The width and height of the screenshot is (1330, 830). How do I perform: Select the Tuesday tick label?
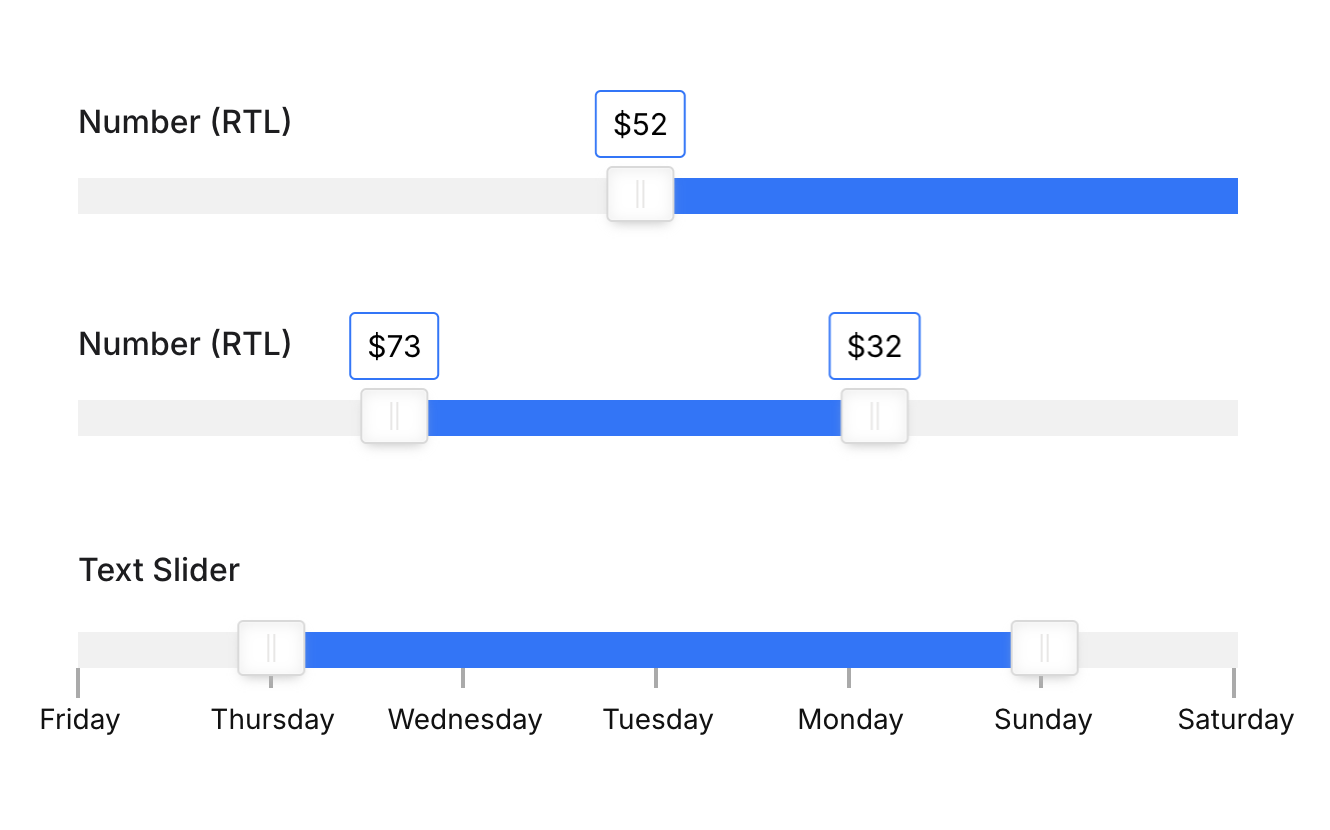point(658,719)
